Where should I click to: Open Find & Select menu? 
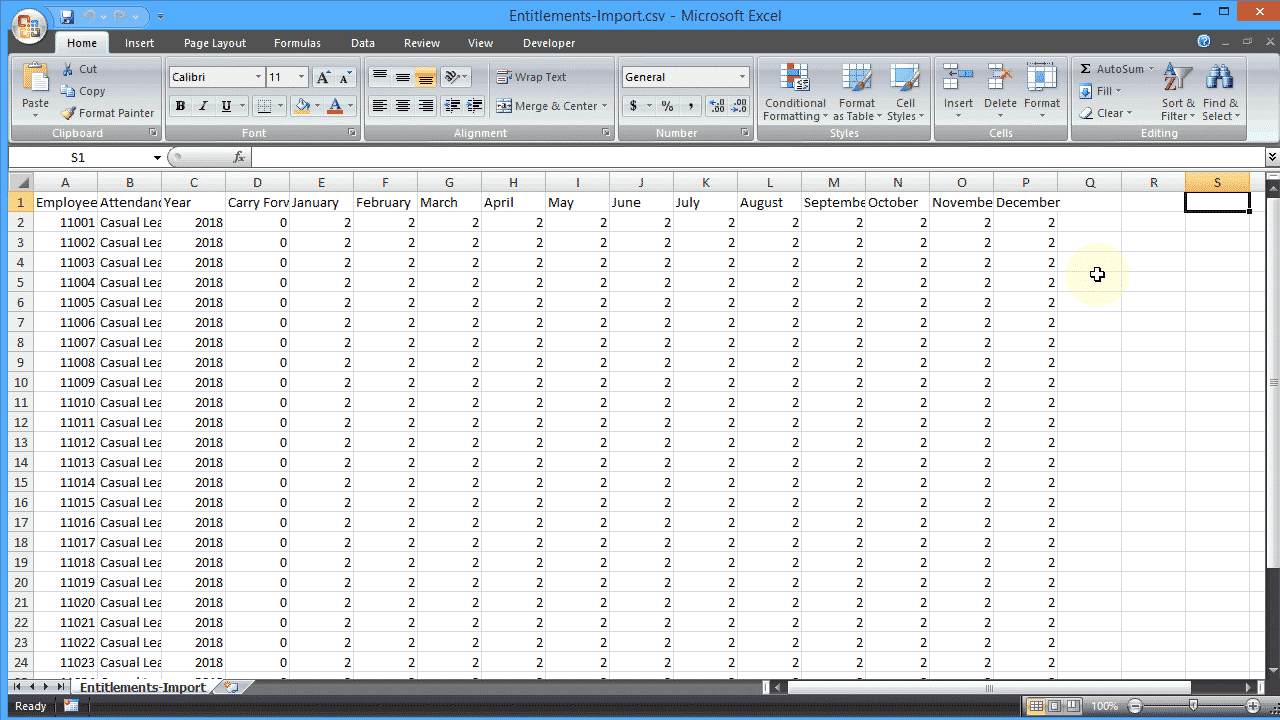[x=1220, y=92]
